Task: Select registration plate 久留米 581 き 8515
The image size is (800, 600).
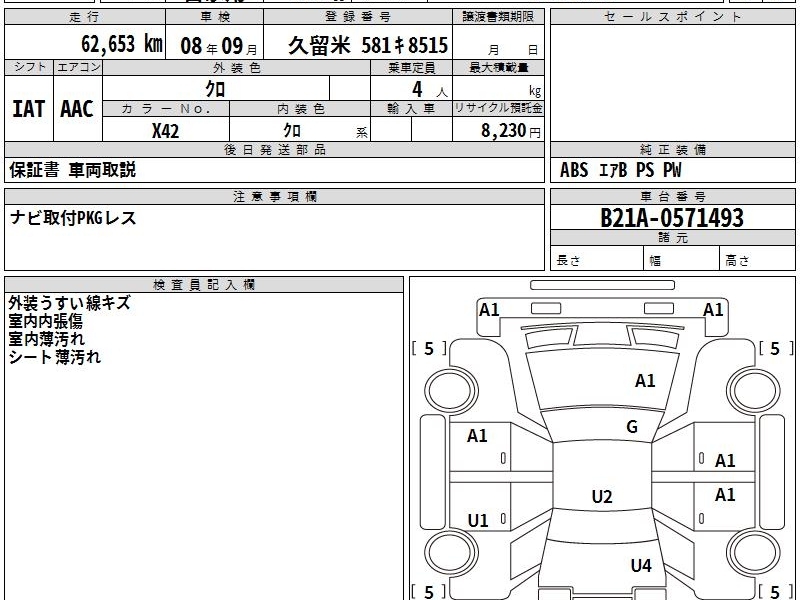Action: [368, 45]
